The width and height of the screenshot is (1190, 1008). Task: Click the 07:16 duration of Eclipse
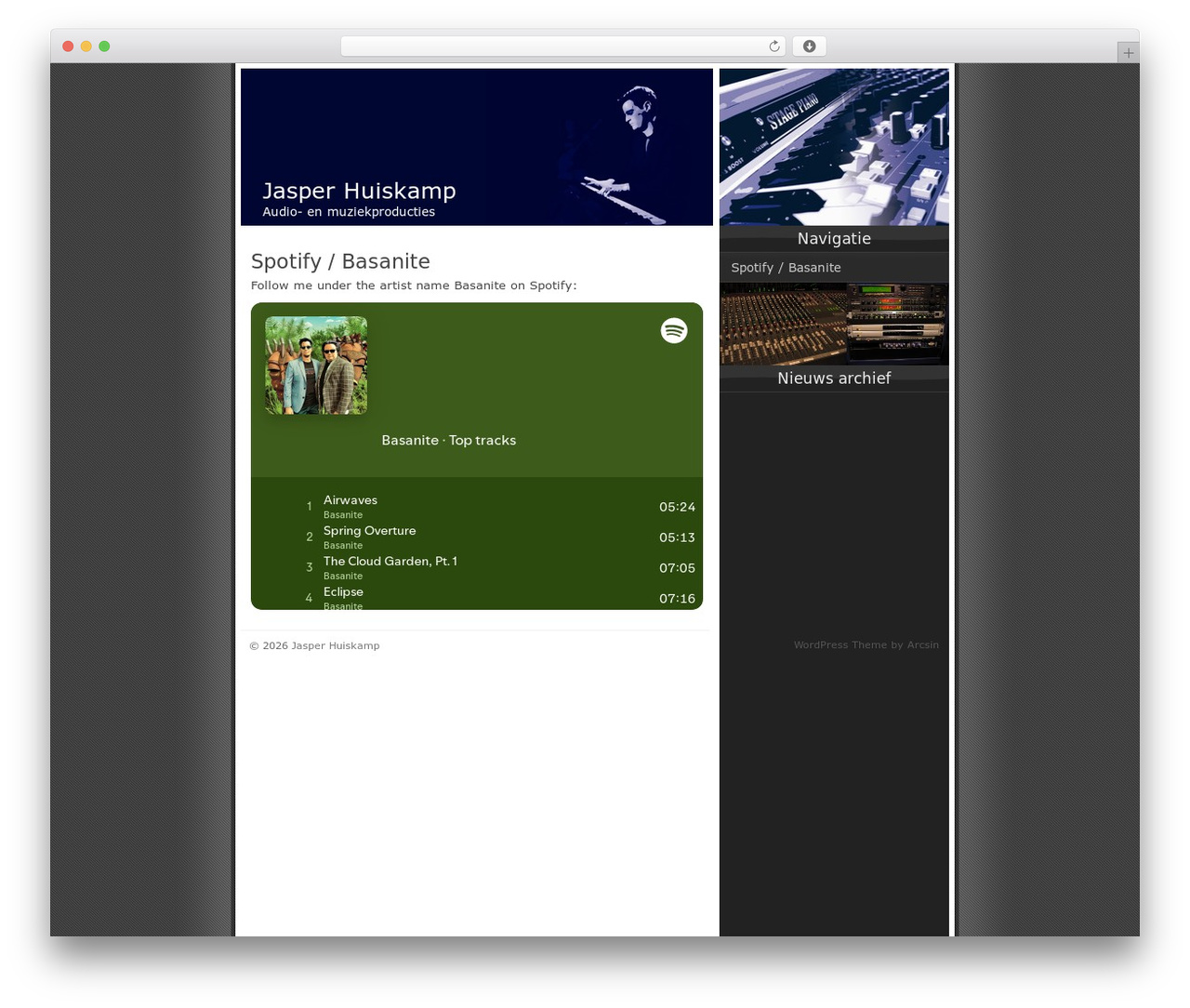pyautogui.click(x=677, y=599)
